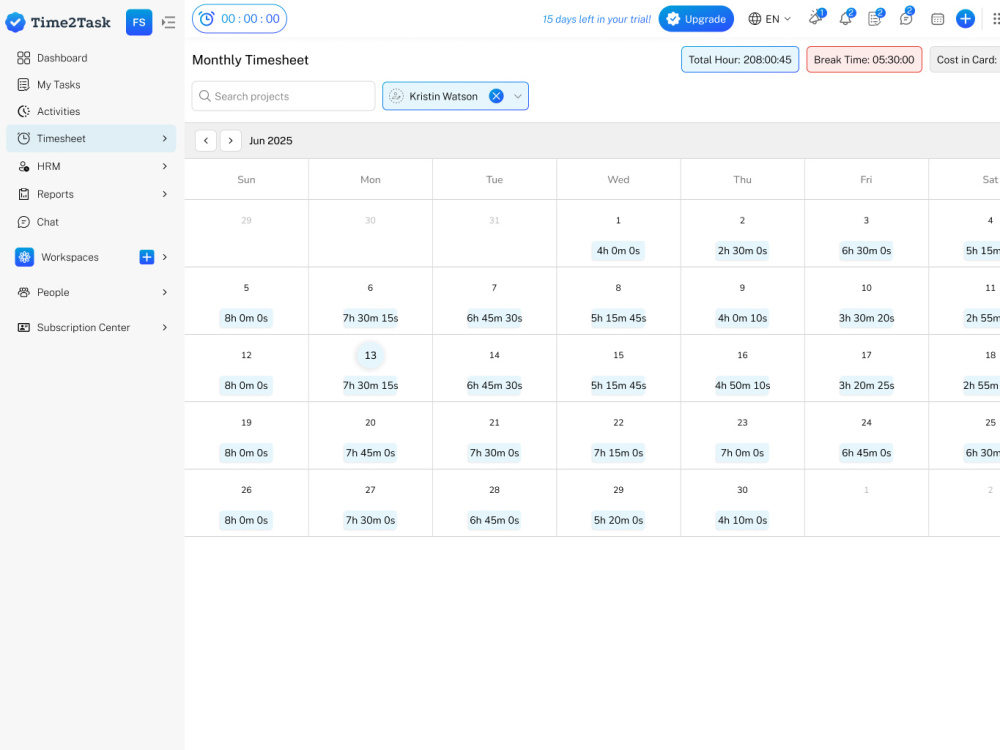Viewport: 1000px width, 750px height.
Task: Expand the HRM submenu chevron
Action: [x=165, y=166]
